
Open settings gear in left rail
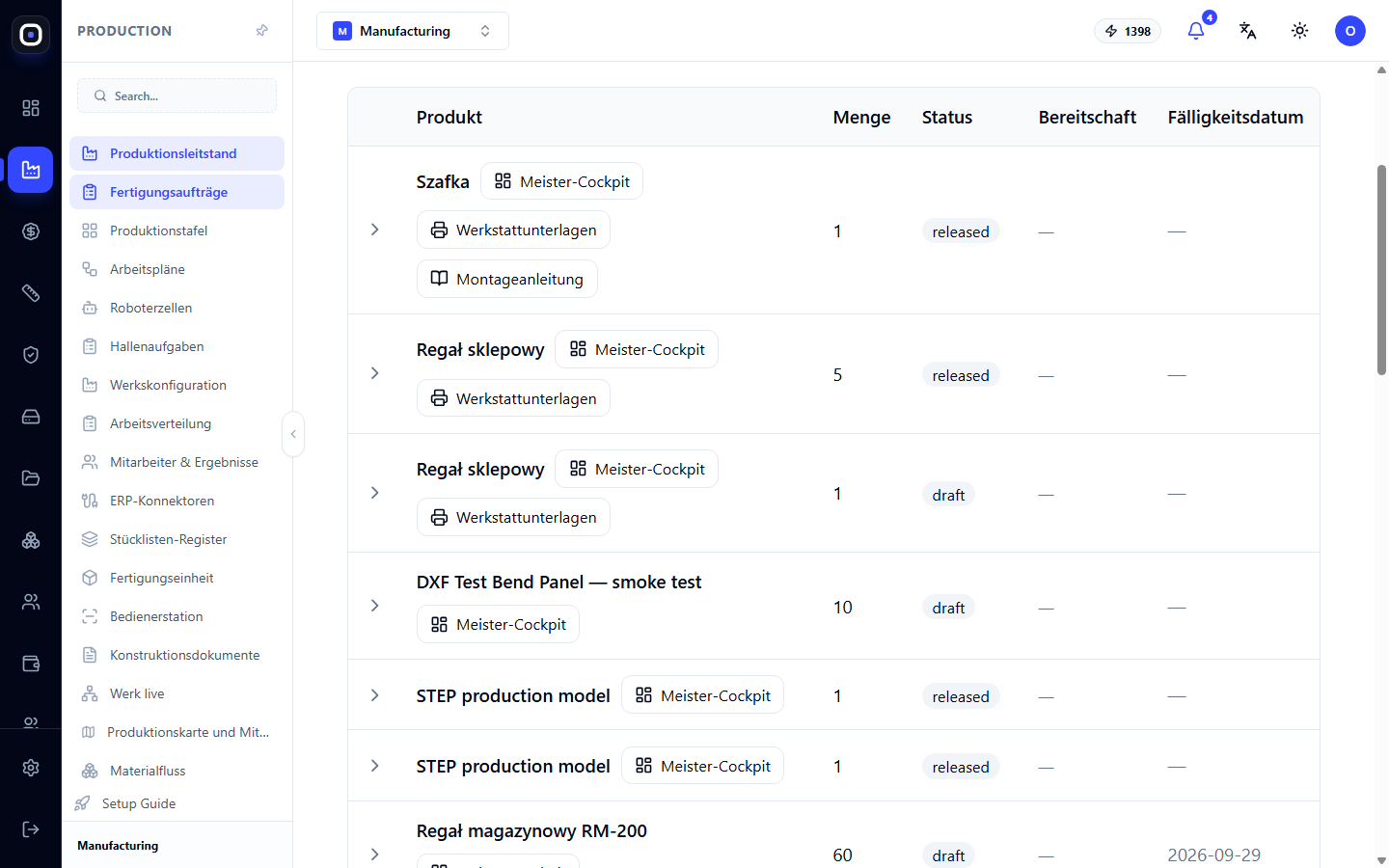31,768
